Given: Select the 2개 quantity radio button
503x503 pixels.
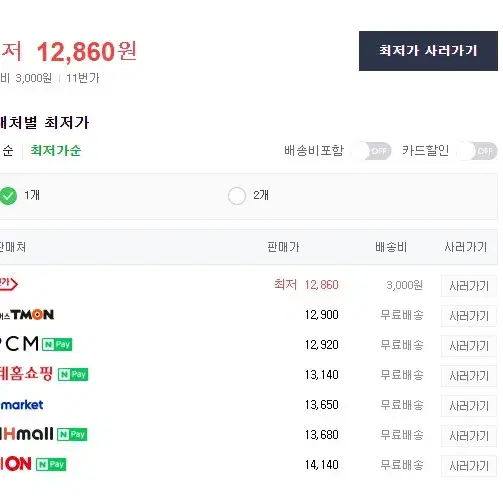Looking at the screenshot, I should point(237,196).
